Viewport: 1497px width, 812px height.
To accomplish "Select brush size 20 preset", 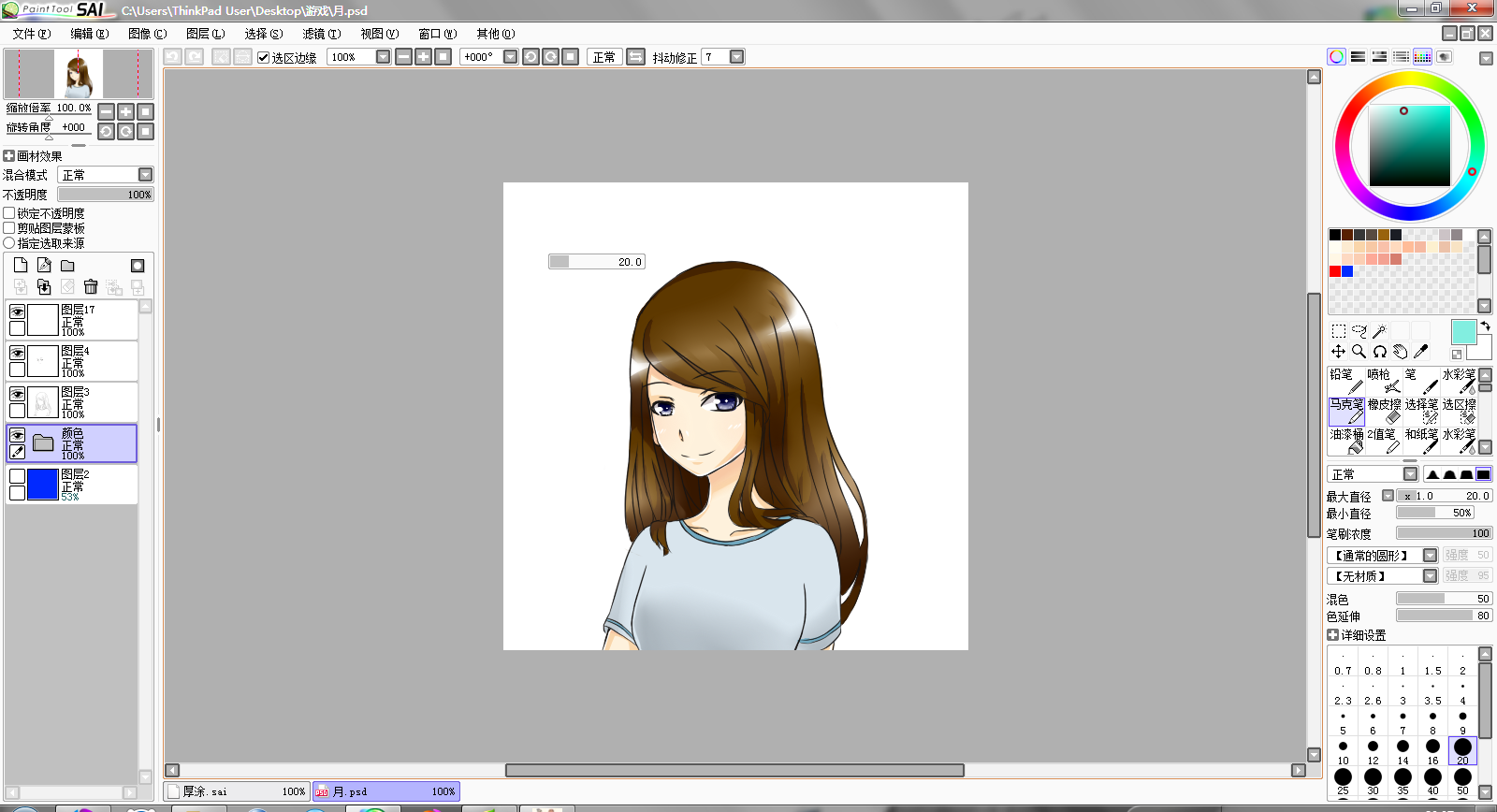I will 1462,751.
